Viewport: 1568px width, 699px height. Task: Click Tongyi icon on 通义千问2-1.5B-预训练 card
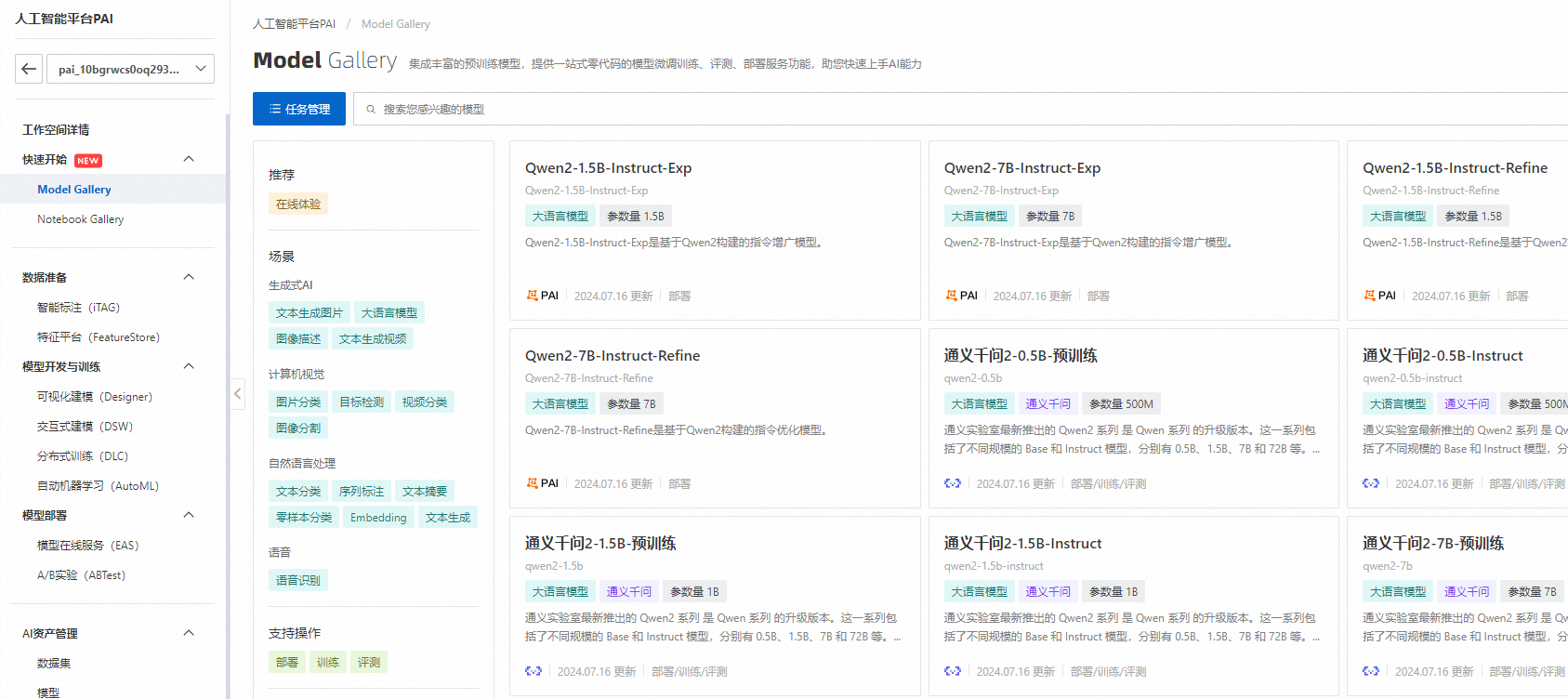(x=534, y=671)
